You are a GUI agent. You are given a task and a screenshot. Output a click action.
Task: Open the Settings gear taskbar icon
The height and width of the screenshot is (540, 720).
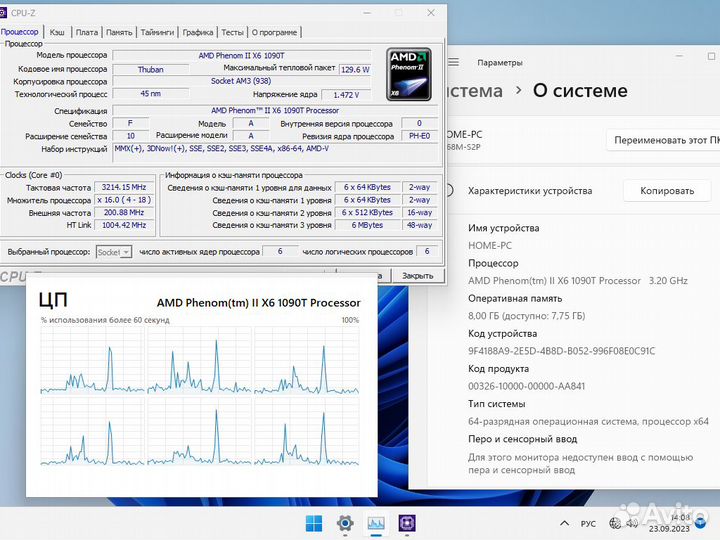point(345,523)
